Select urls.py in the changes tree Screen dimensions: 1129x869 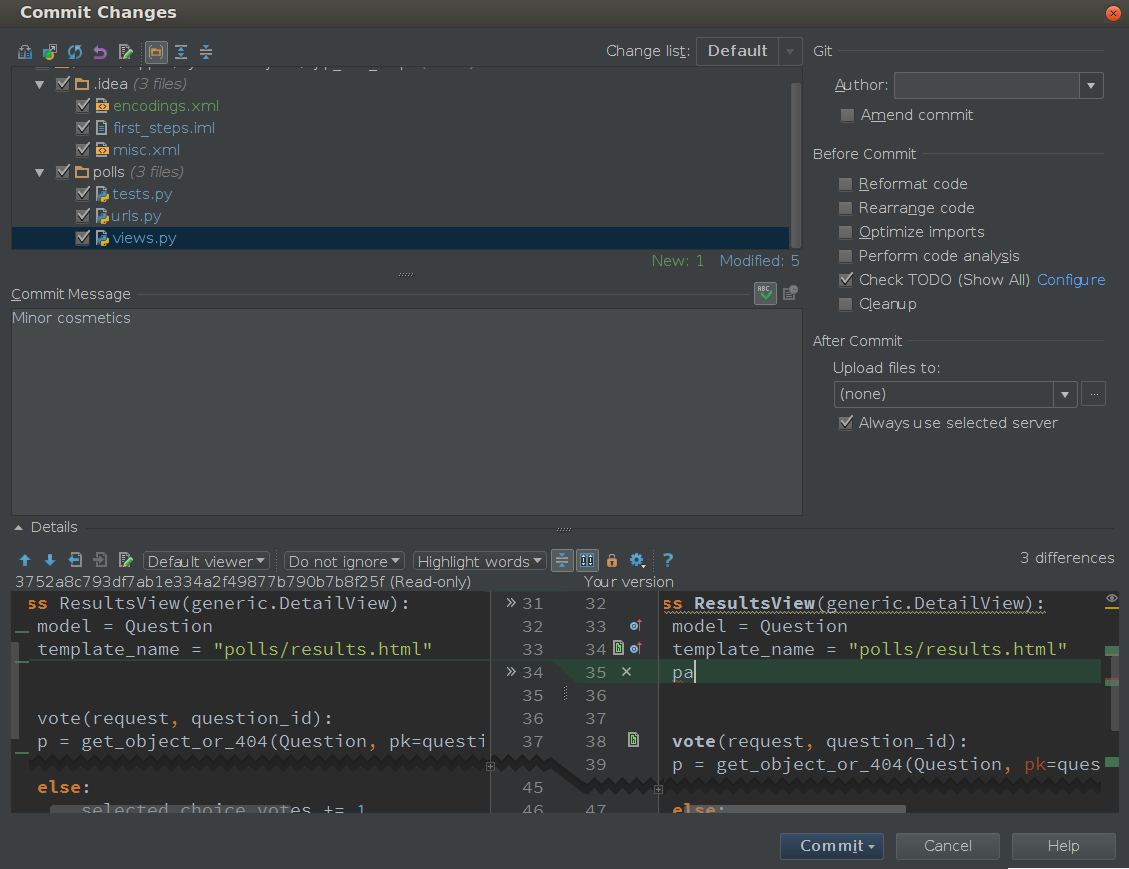(x=137, y=216)
